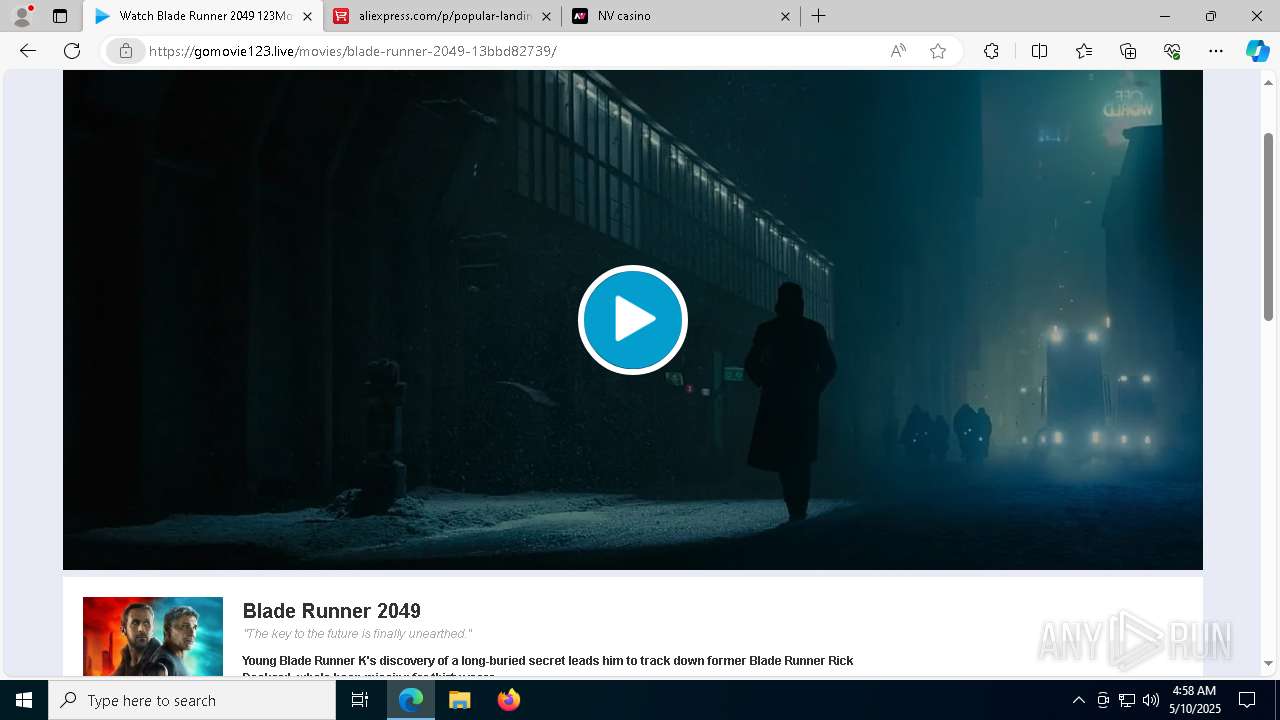Screen dimensions: 1280x720
Task: View site information lock icon
Action: click(x=125, y=51)
